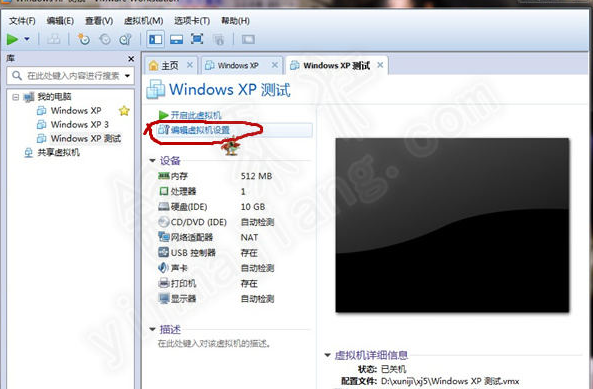The width and height of the screenshot is (593, 389).
Task: Collapse the 描述 section
Action: tap(152, 329)
